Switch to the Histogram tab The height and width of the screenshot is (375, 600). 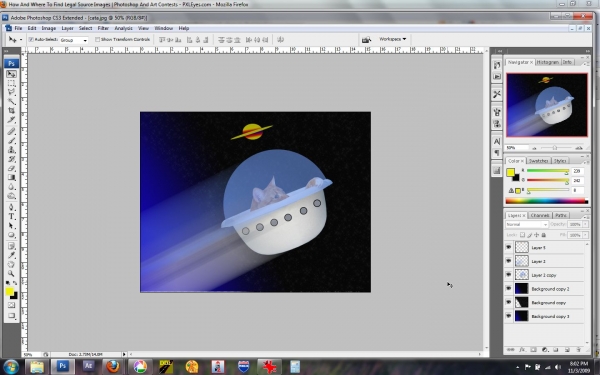(x=548, y=62)
